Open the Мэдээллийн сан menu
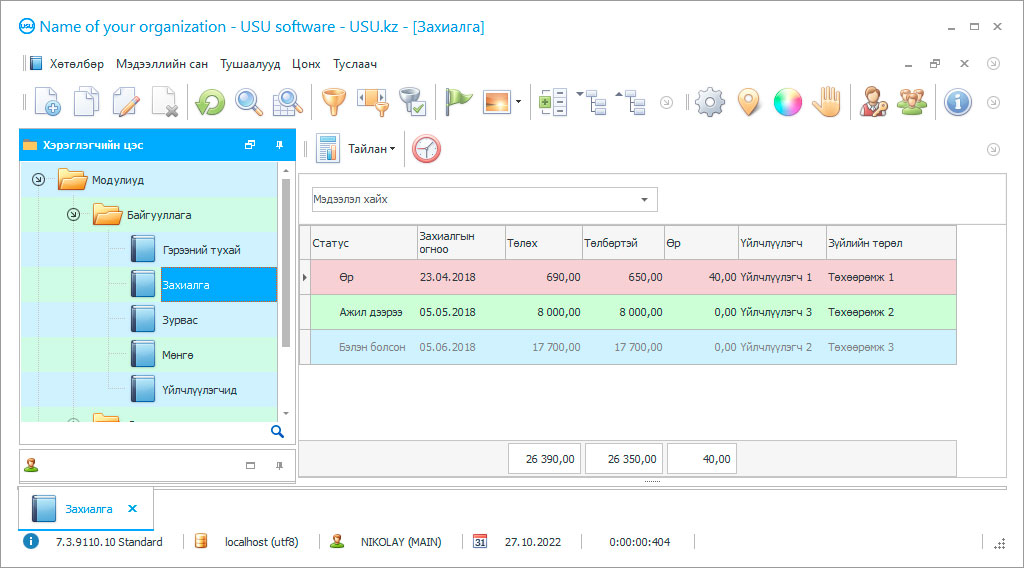This screenshot has width=1024, height=568. click(162, 64)
